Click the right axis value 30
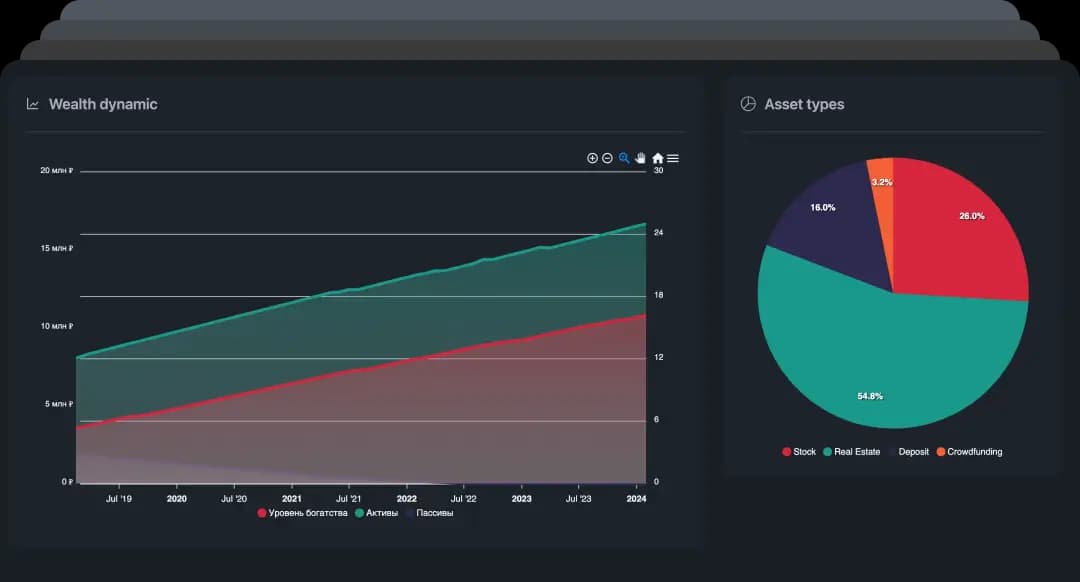Screen dimensions: 1080x582 coord(658,170)
